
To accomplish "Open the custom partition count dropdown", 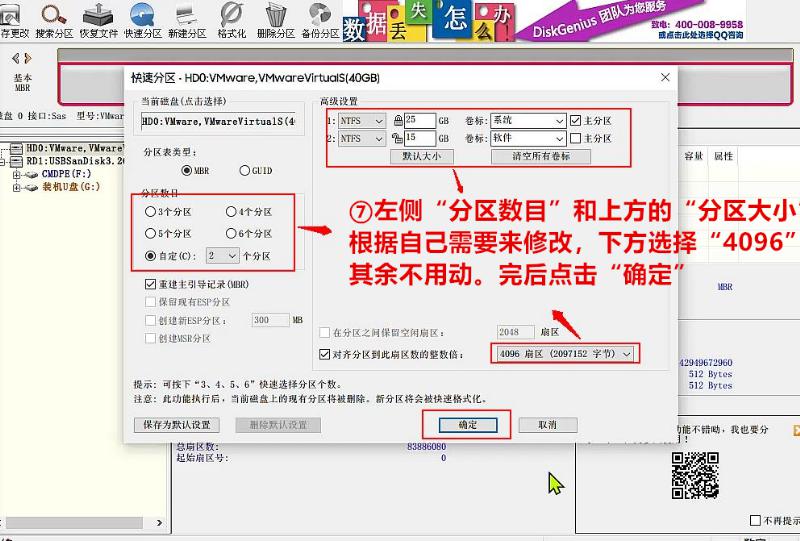I will [x=221, y=255].
